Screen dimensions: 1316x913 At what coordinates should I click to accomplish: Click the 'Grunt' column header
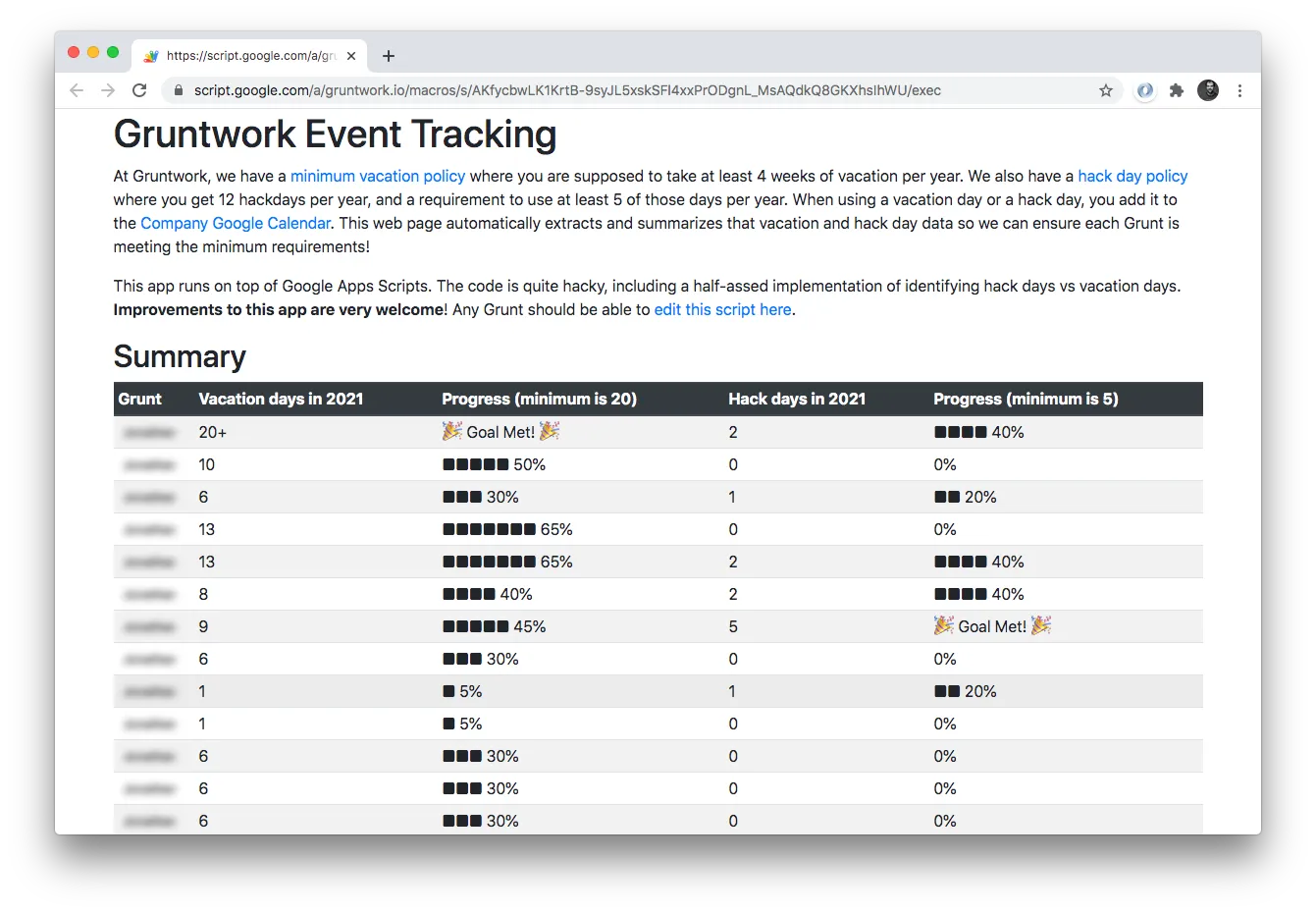coord(139,399)
